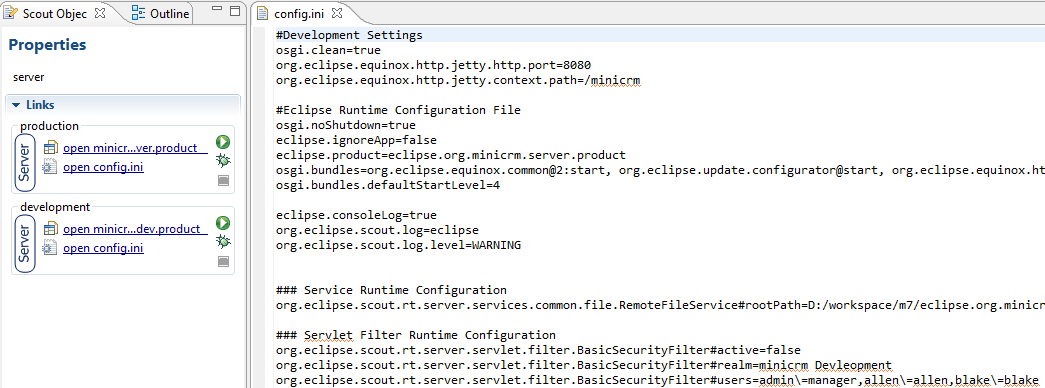Click the production Server badge
This screenshot has height=388, width=1045.
[25, 164]
